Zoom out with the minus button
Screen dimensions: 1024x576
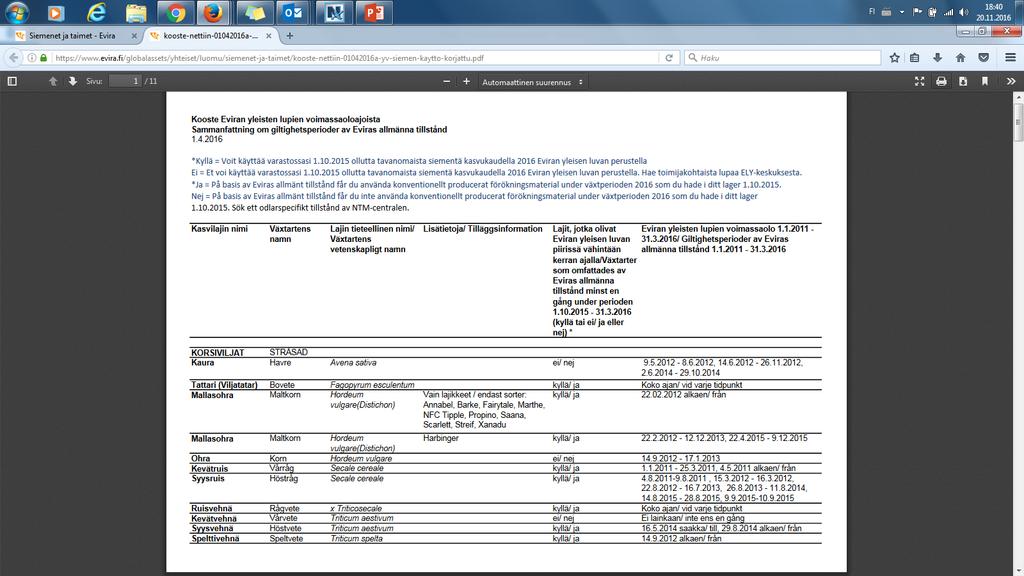447,82
